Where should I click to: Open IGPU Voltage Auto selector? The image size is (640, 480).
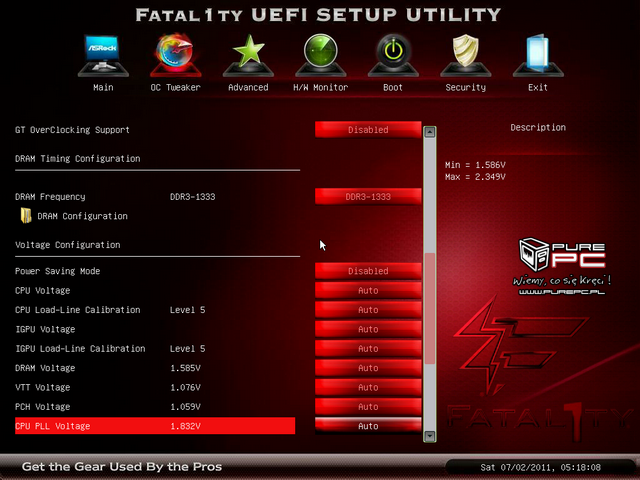click(x=368, y=329)
